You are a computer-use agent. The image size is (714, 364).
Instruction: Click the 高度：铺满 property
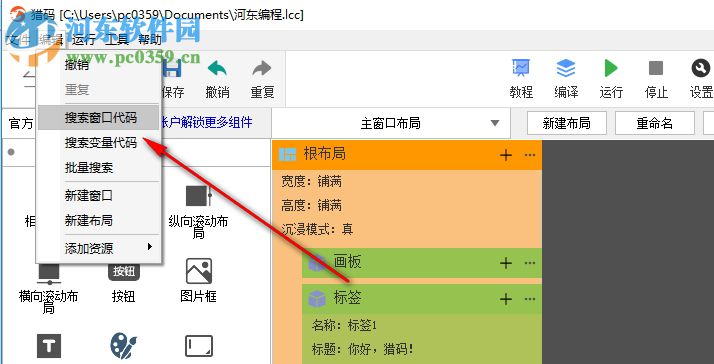pyautogui.click(x=312, y=205)
